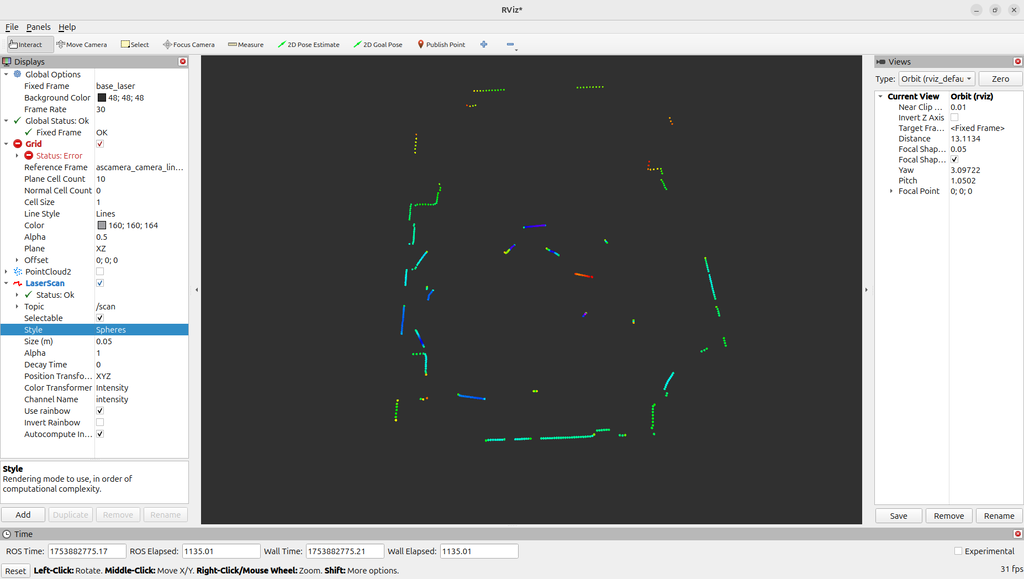Click the Add display button
Screen dimensions: 1024x579
[23, 514]
